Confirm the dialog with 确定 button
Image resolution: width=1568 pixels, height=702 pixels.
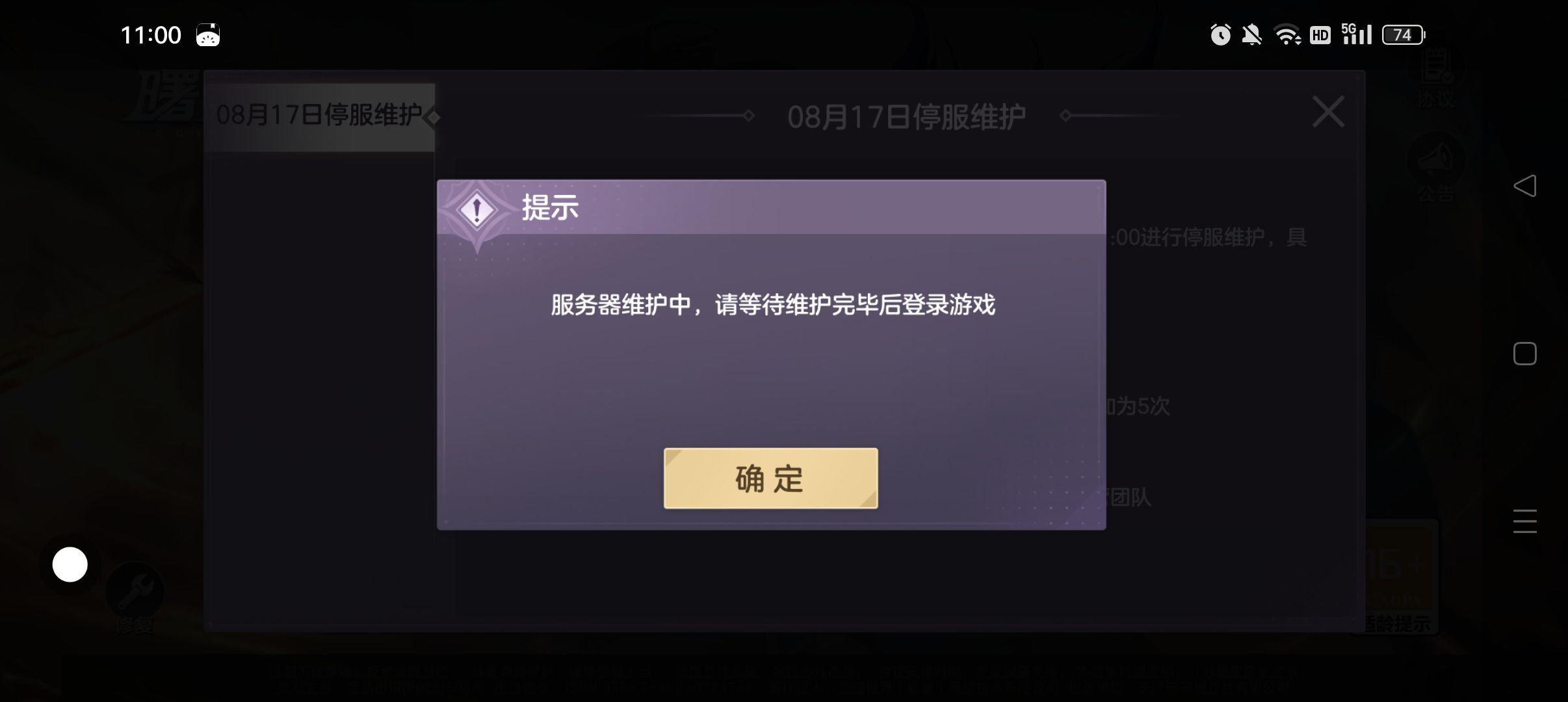click(770, 478)
